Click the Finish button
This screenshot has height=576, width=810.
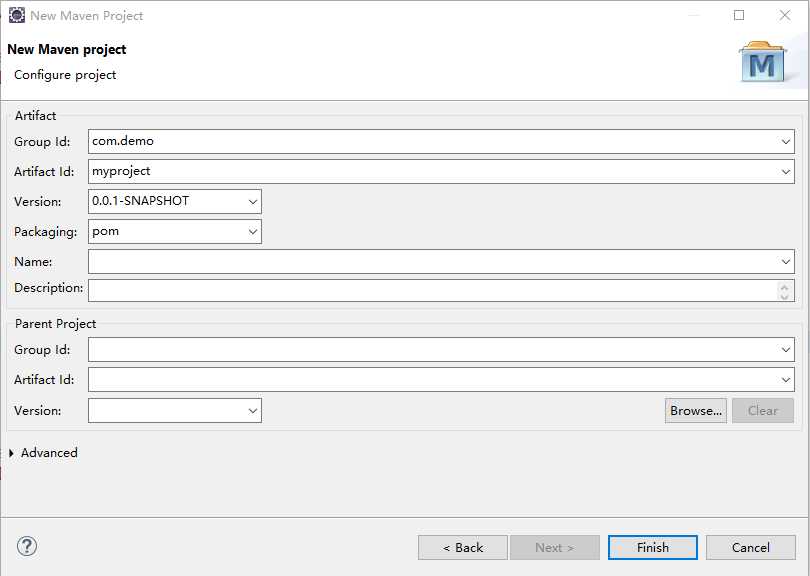pos(653,548)
